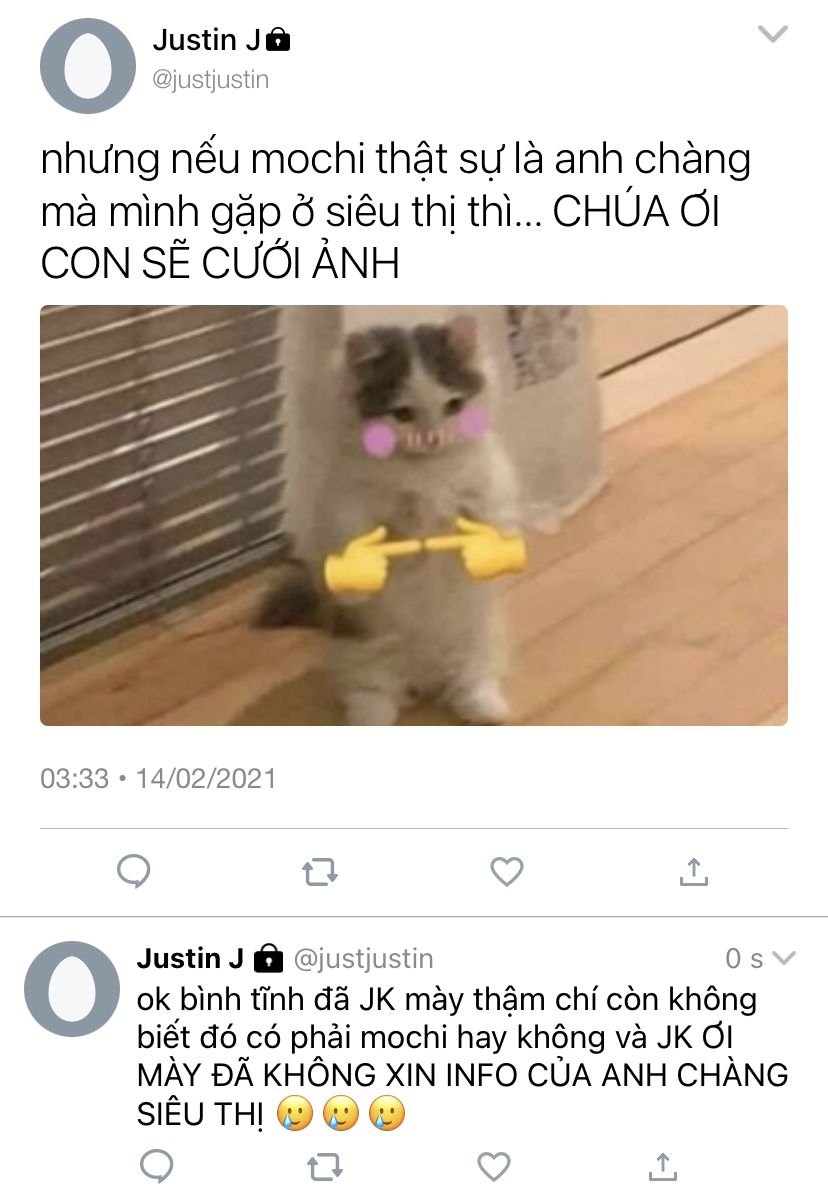Viewport: 828px width, 1204px height.
Task: Click the display name Justin J in the main tweet
Action: click(x=207, y=40)
